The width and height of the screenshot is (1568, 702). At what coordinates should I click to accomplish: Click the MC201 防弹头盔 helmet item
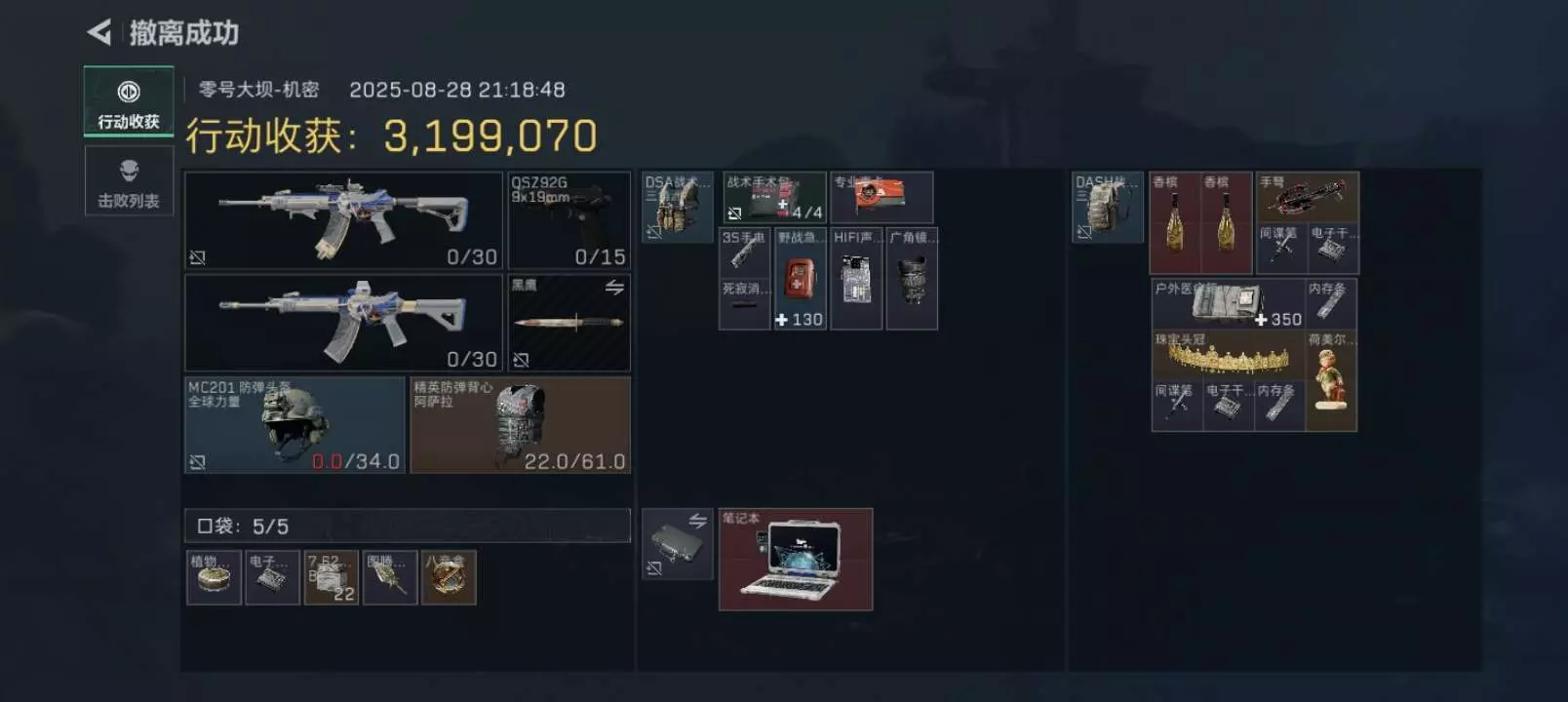(294, 425)
